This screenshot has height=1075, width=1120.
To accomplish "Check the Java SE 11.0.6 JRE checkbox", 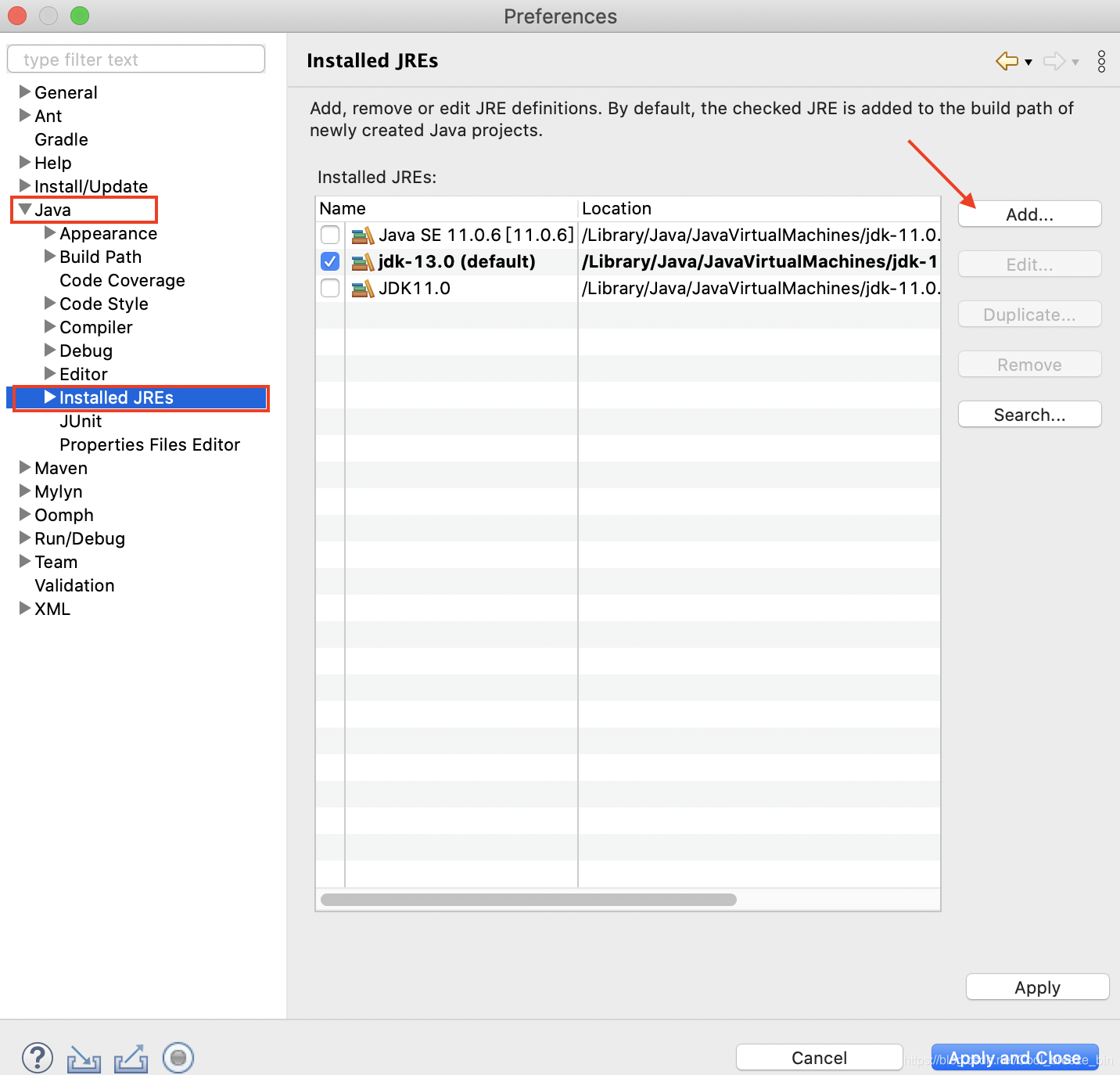I will (x=330, y=235).
